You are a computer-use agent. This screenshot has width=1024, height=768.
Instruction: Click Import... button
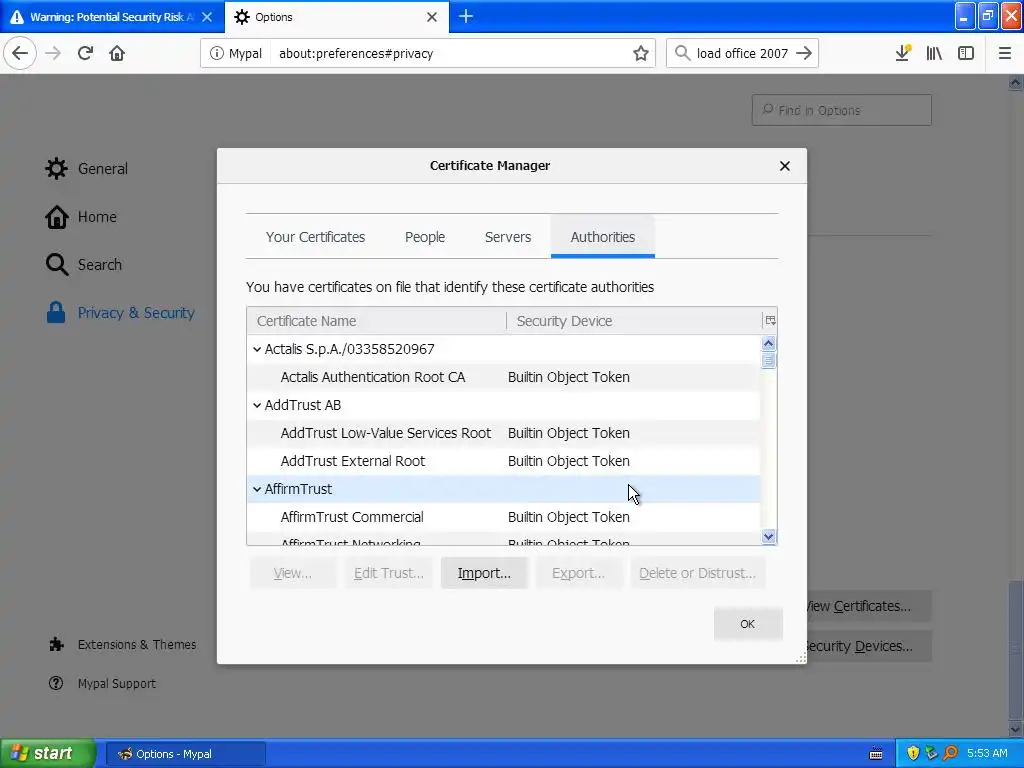[x=484, y=573]
